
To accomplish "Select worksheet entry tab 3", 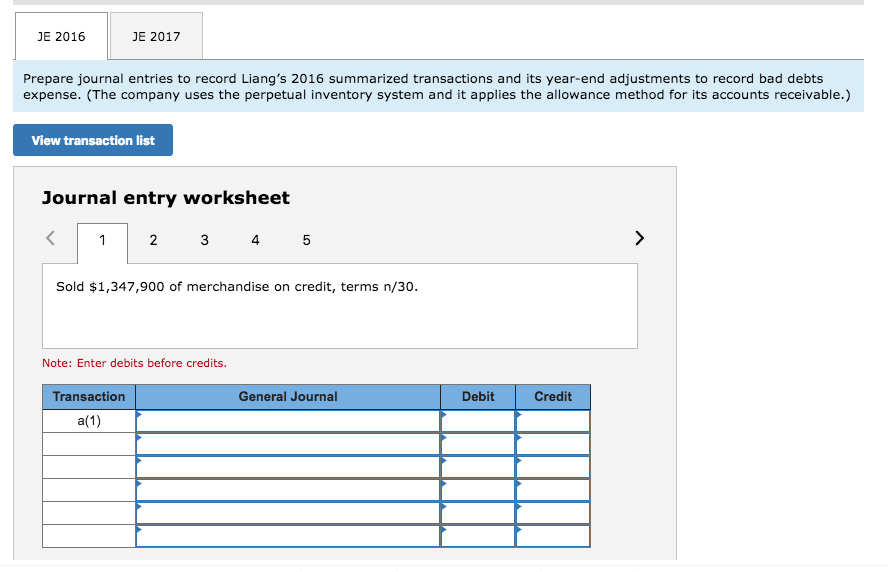I will click(x=204, y=240).
